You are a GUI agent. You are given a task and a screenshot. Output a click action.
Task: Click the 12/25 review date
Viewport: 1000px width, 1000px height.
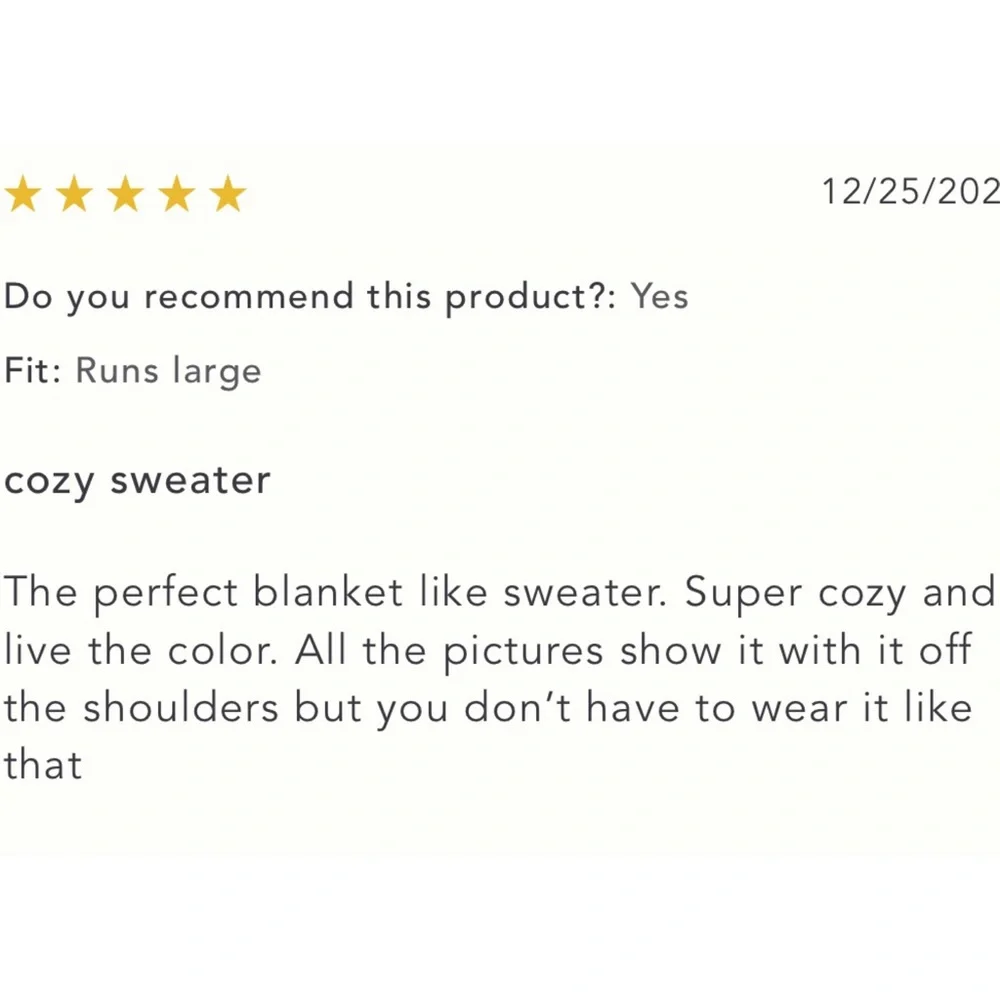910,189
